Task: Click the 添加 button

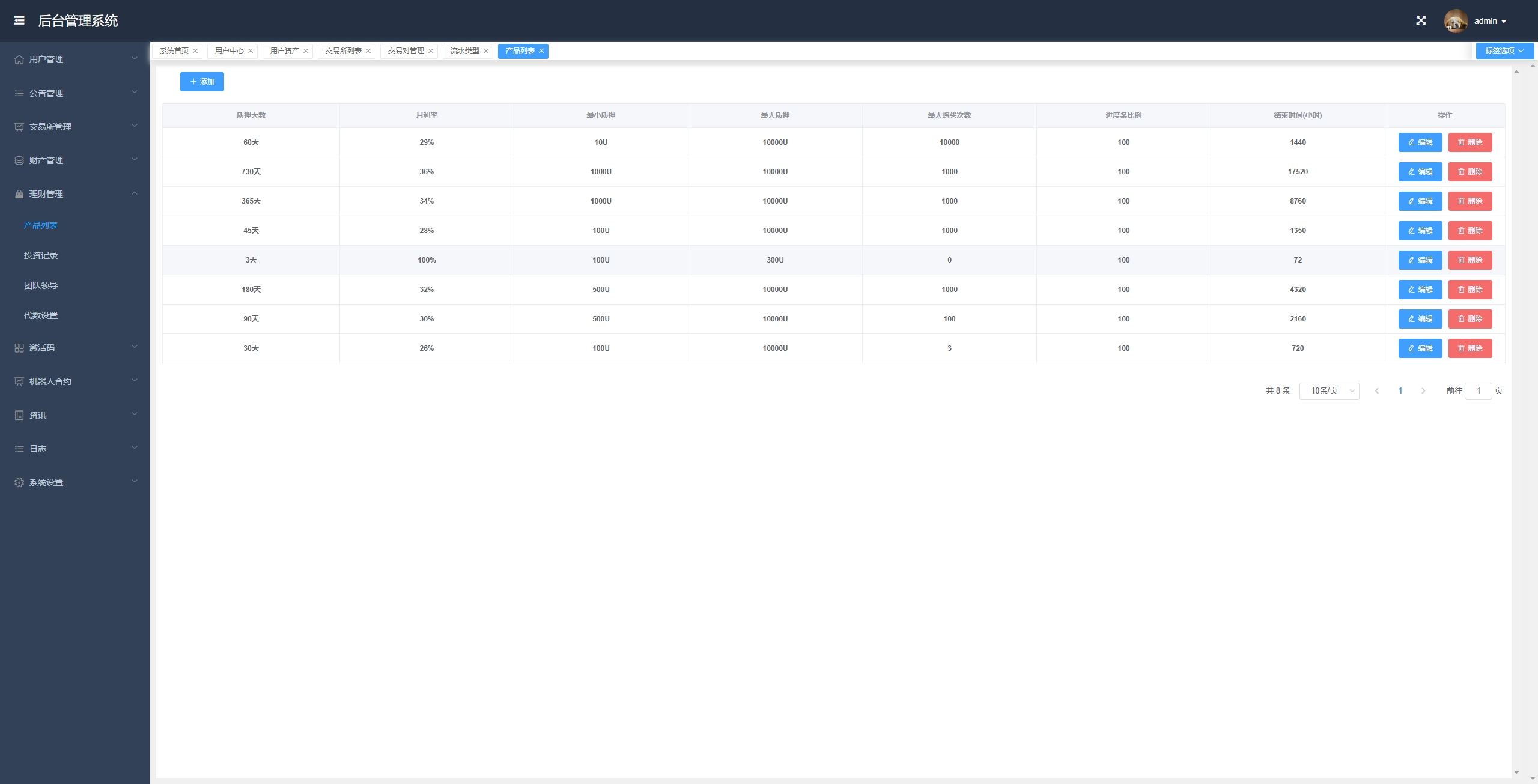Action: tap(202, 82)
